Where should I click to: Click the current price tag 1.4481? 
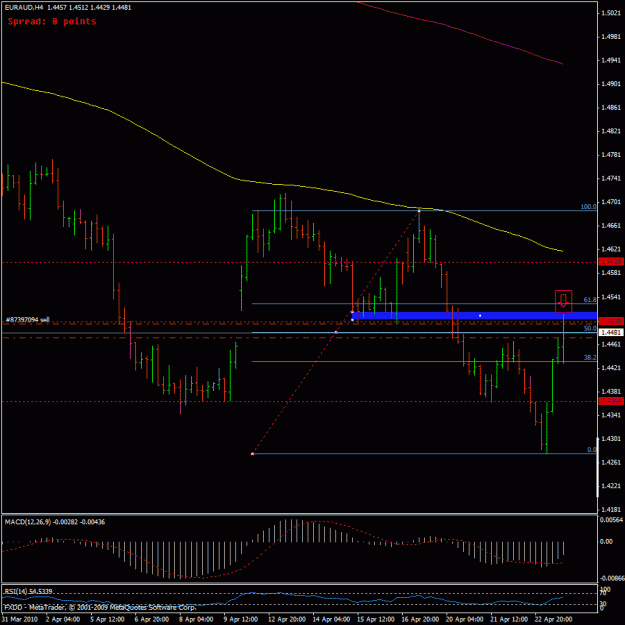[x=611, y=332]
